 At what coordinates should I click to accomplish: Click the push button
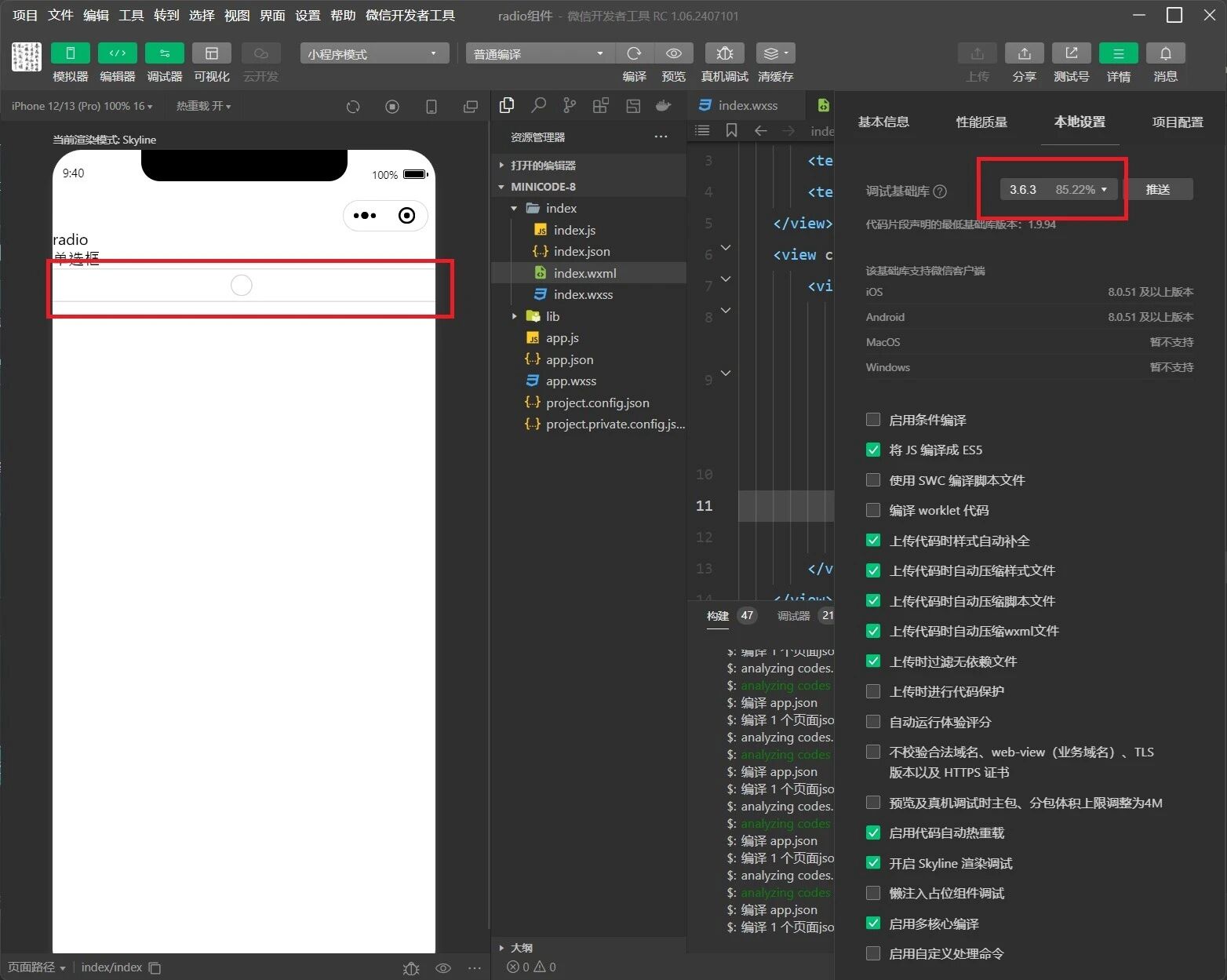[x=1158, y=189]
